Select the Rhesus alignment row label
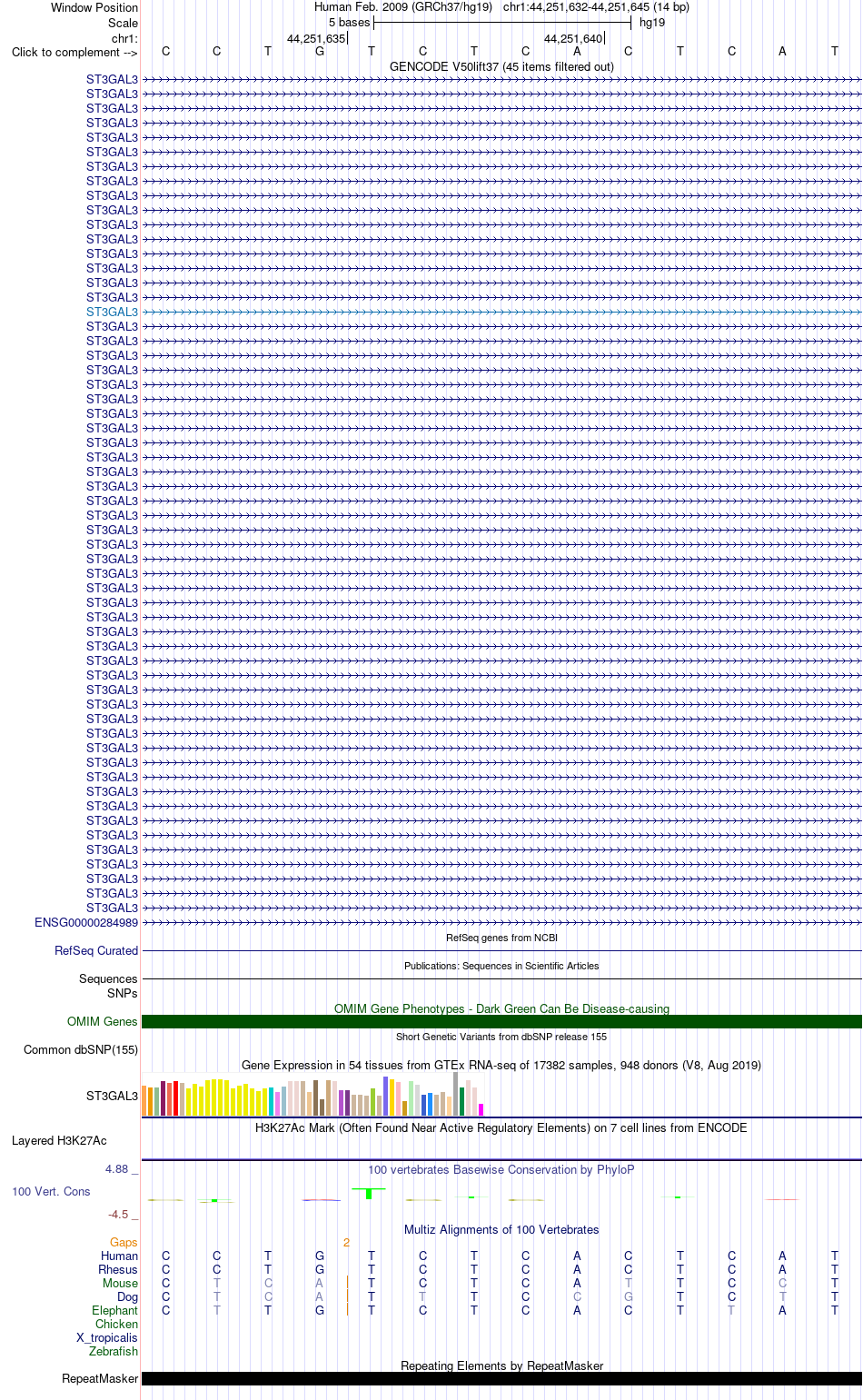 click(x=118, y=1269)
